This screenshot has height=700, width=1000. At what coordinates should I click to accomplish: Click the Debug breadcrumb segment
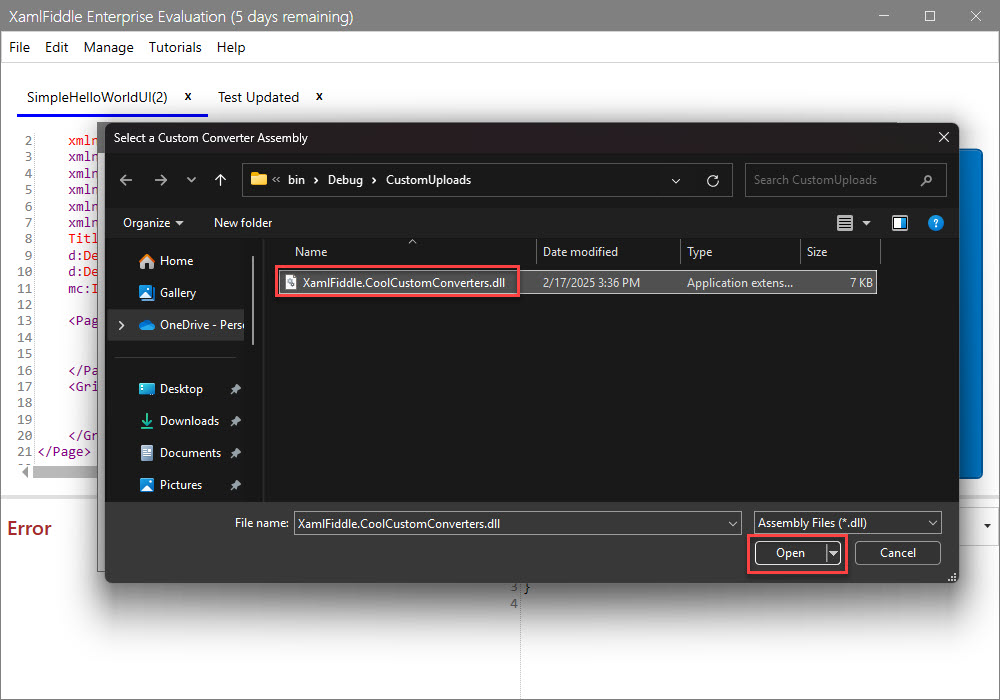[345, 180]
